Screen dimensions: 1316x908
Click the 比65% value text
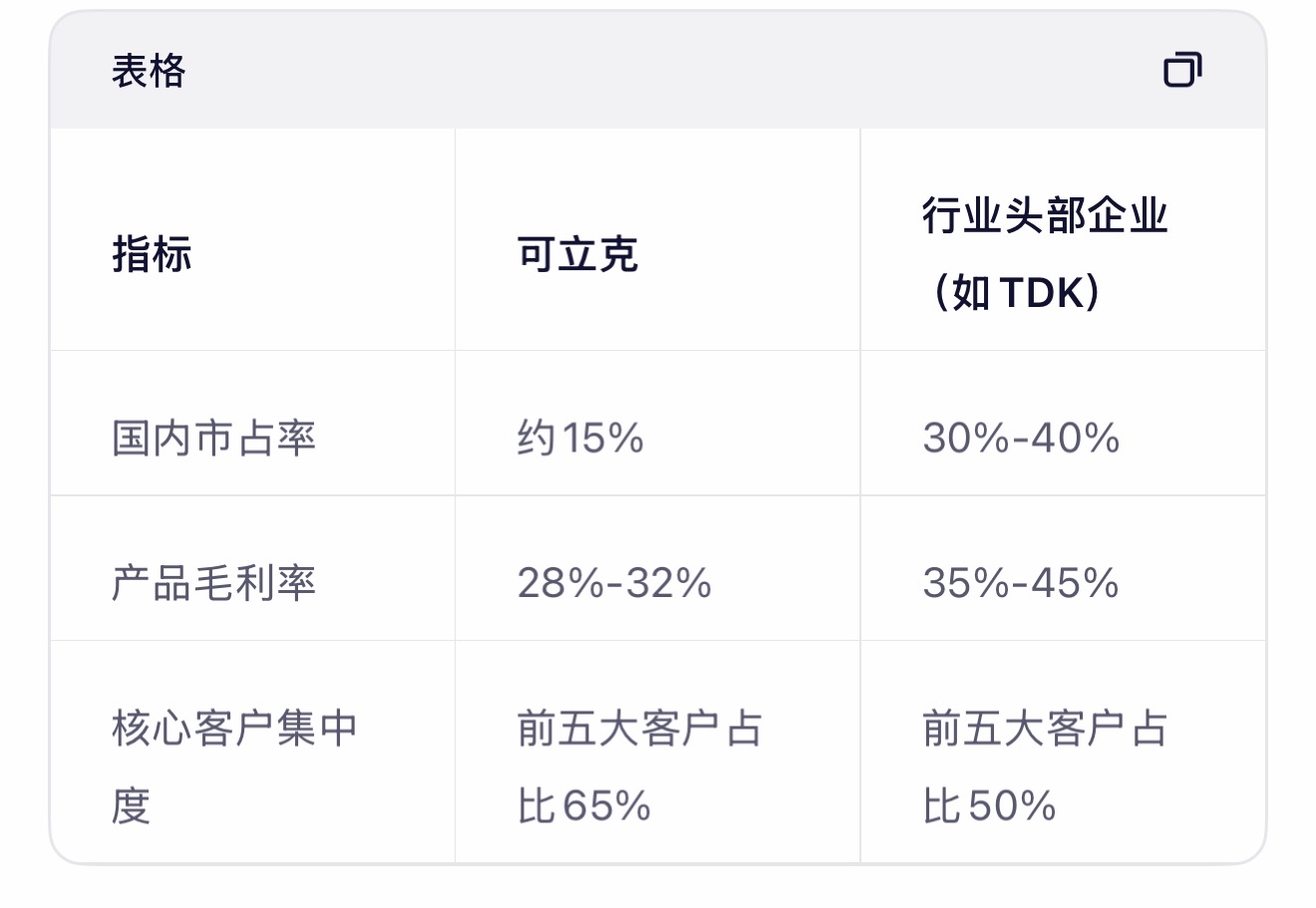click(x=584, y=805)
